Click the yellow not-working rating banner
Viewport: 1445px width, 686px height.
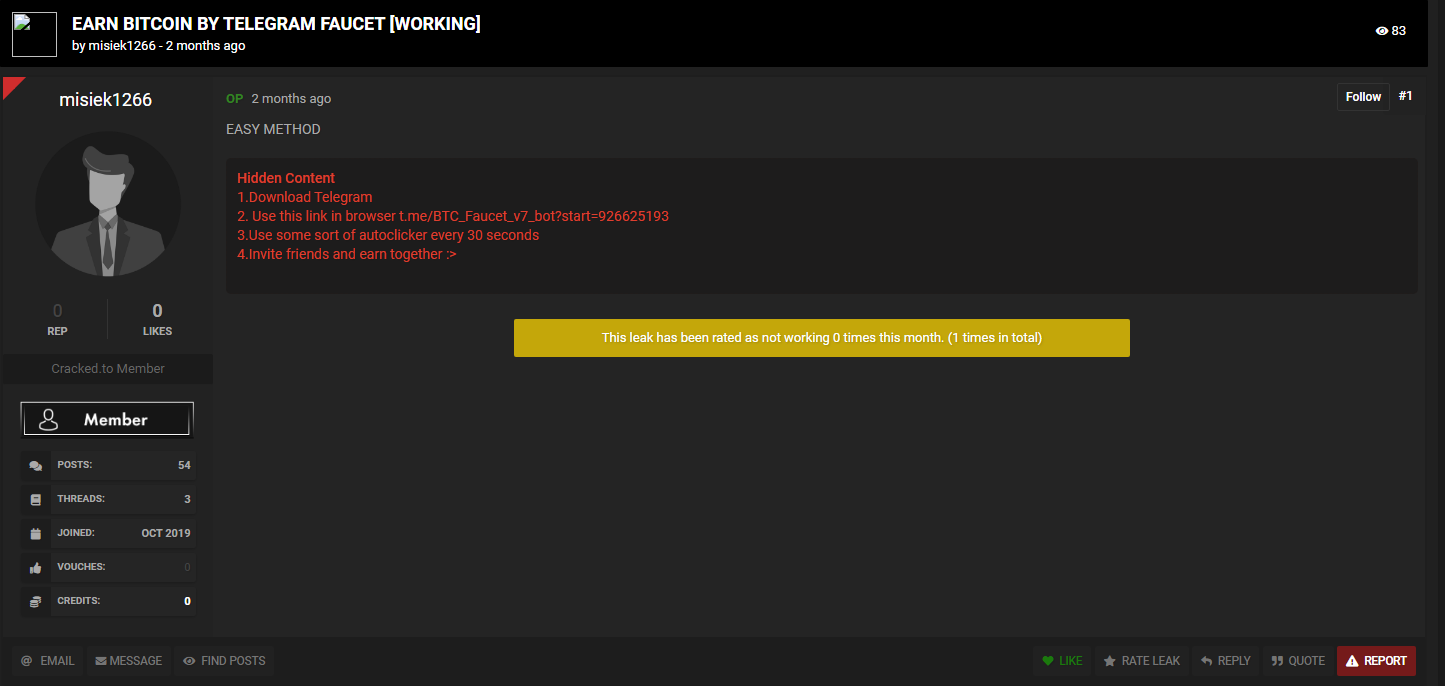822,338
